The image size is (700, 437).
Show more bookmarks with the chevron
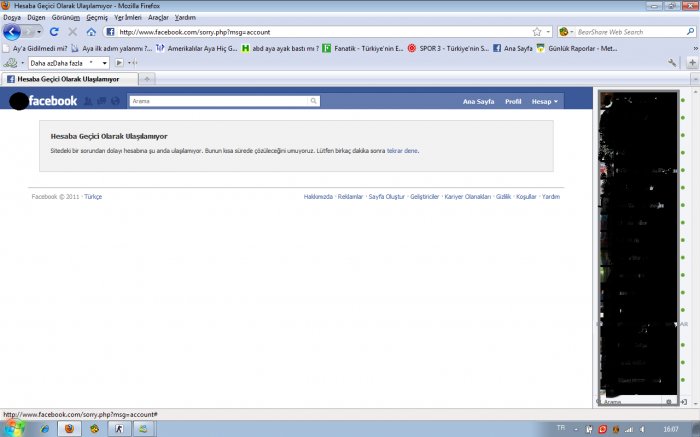(695, 48)
